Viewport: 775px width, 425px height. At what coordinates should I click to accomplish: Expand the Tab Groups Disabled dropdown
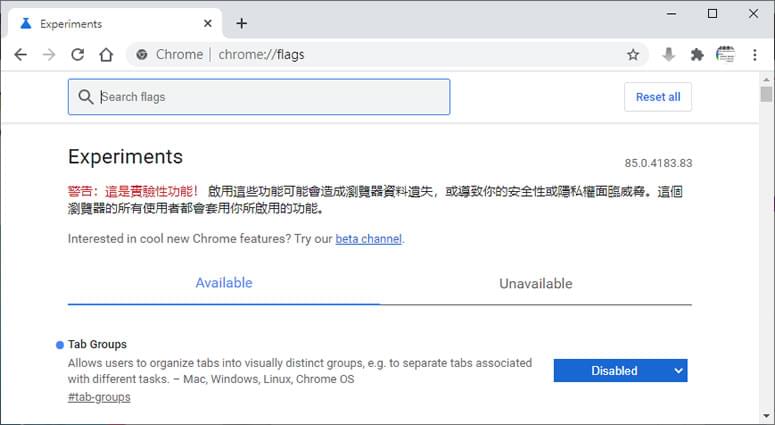pyautogui.click(x=620, y=371)
